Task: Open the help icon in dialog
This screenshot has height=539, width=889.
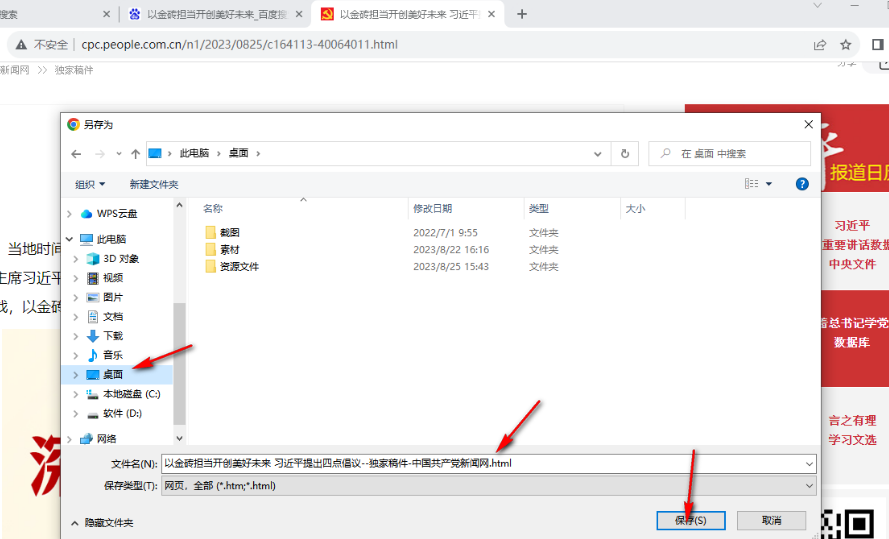Action: click(802, 184)
